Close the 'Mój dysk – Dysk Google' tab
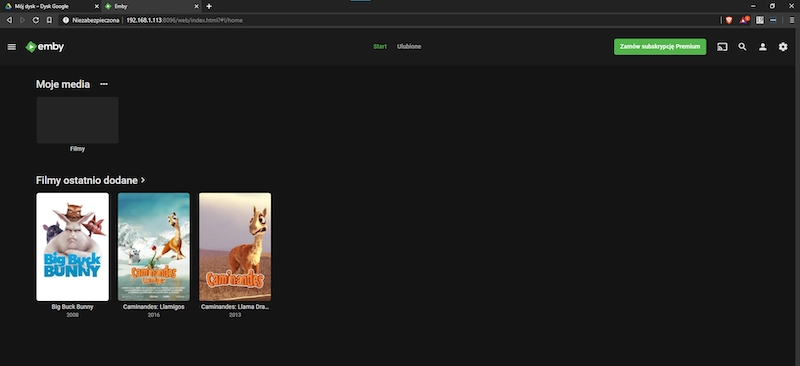800x366 pixels. tap(97, 6)
